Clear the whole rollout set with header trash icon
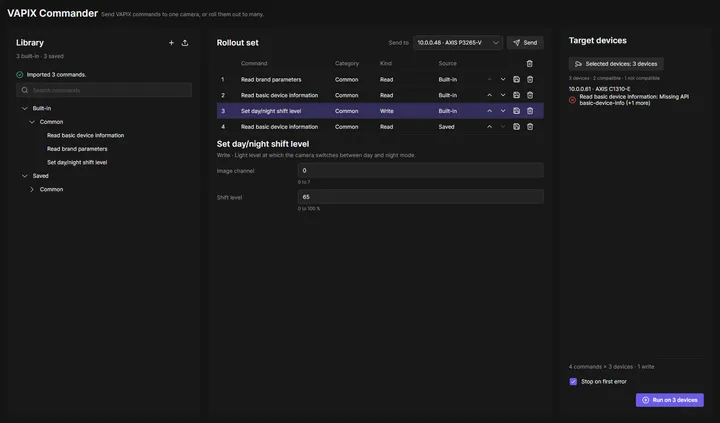Image resolution: width=720 pixels, height=423 pixels. tap(529, 63)
